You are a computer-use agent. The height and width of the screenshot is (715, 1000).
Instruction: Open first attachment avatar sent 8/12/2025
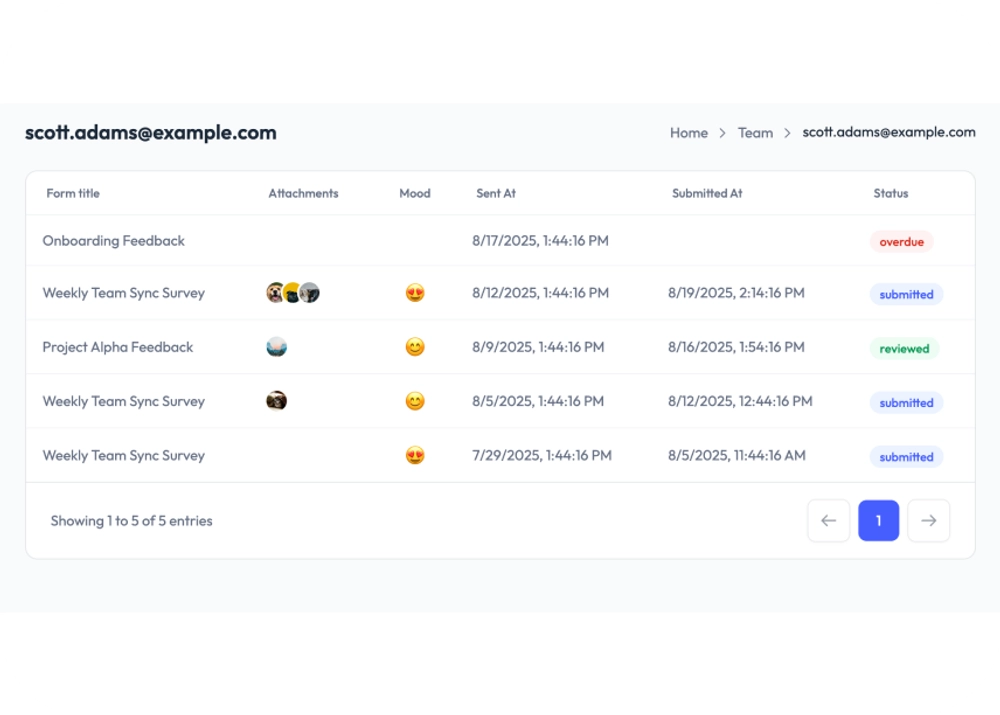pos(276,293)
